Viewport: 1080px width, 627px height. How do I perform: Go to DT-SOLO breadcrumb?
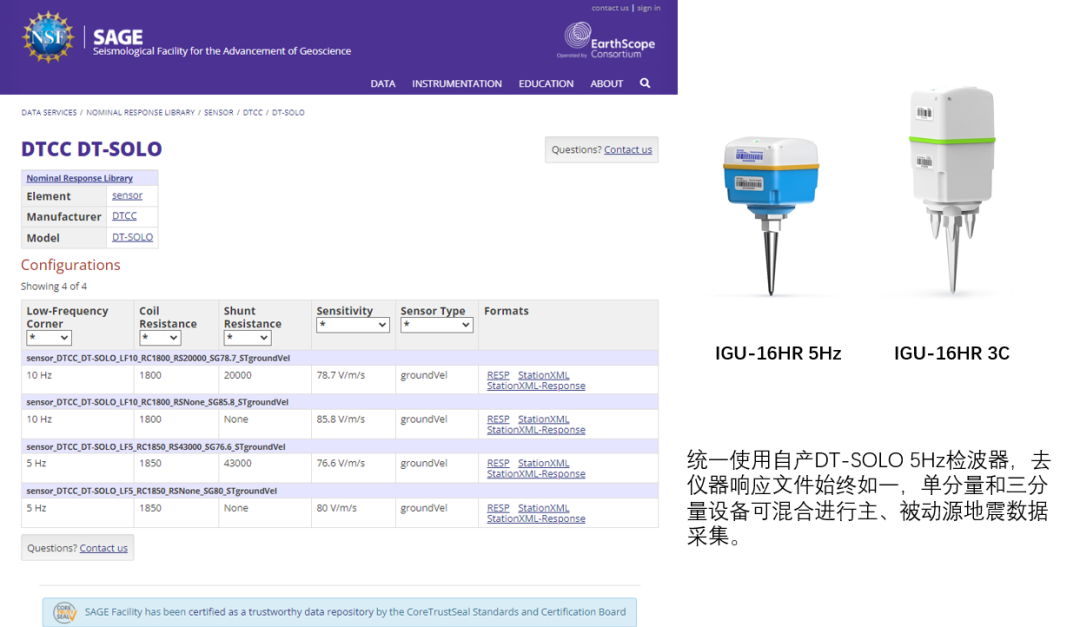288,112
